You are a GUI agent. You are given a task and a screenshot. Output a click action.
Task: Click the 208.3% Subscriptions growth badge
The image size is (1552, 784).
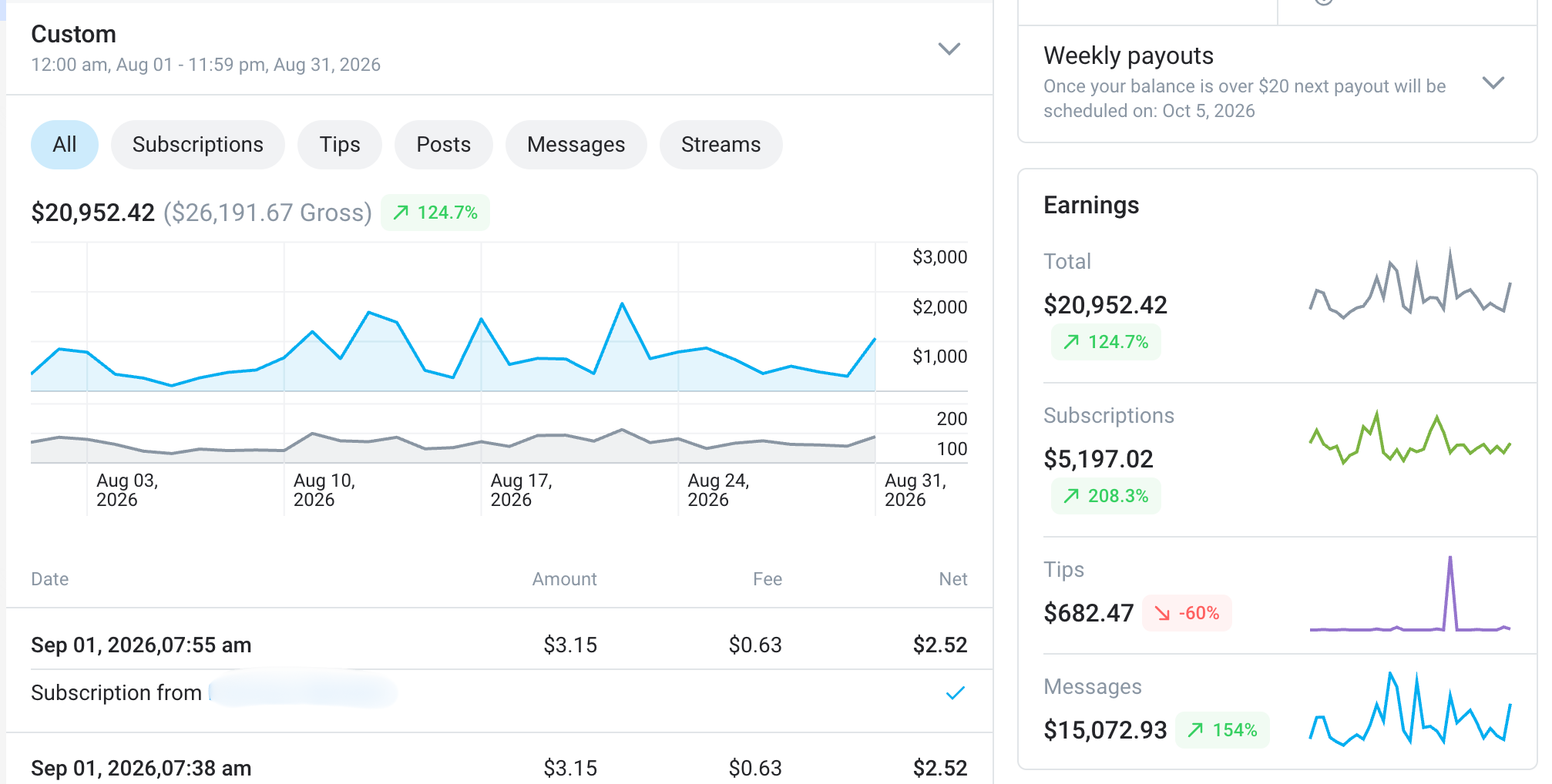[1106, 496]
